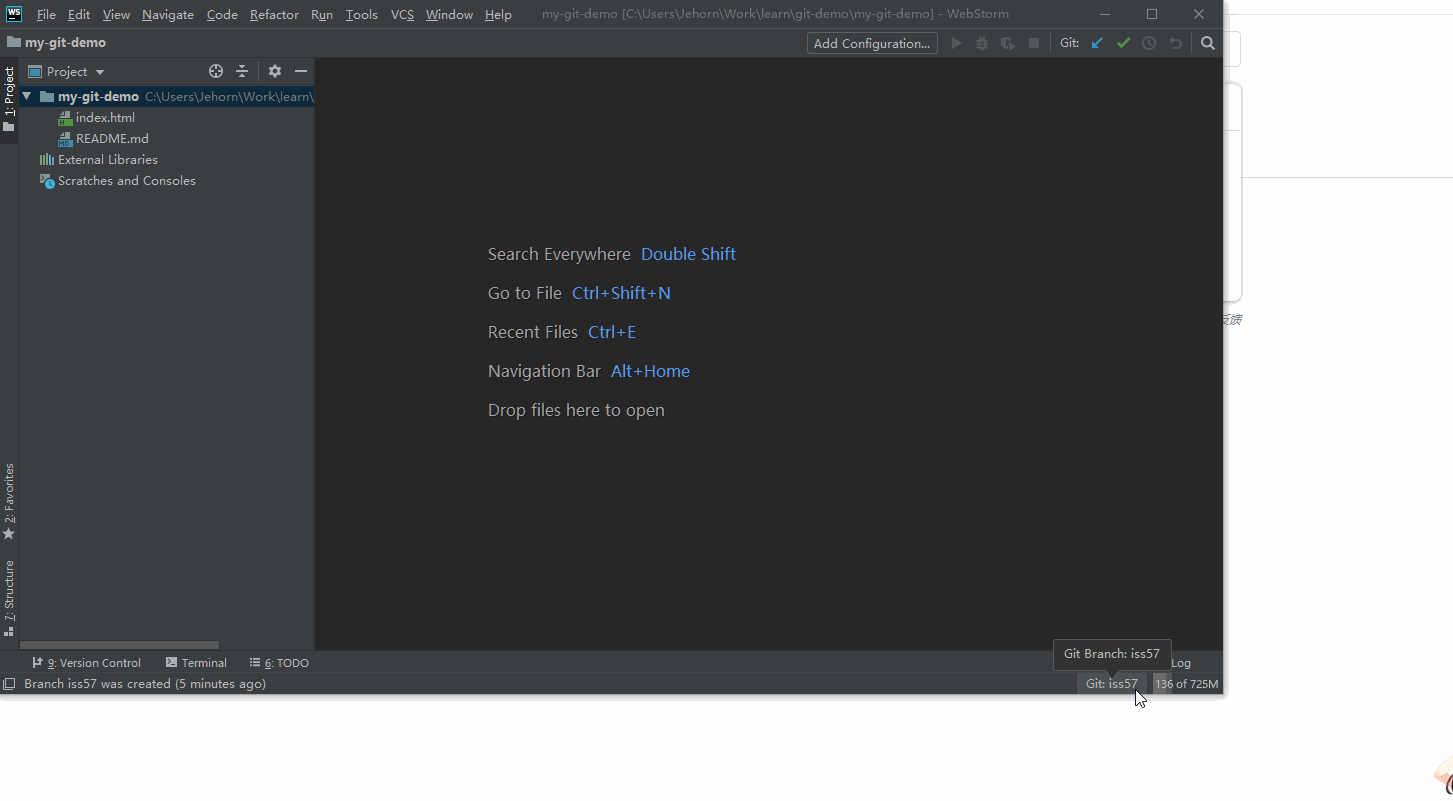This screenshot has height=801, width=1453.
Task: Hide the Project panel with minus icon
Action: (301, 71)
